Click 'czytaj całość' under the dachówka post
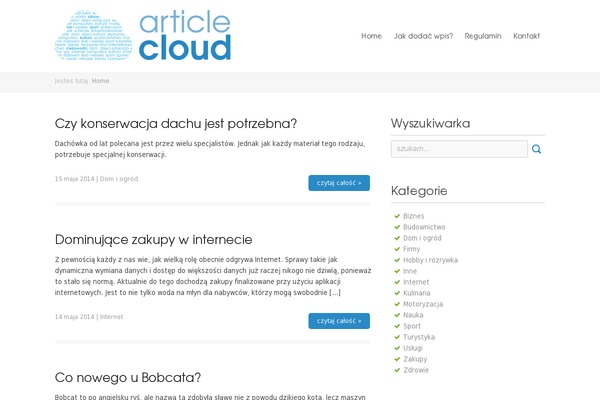The height and width of the screenshot is (400, 600). [x=339, y=182]
